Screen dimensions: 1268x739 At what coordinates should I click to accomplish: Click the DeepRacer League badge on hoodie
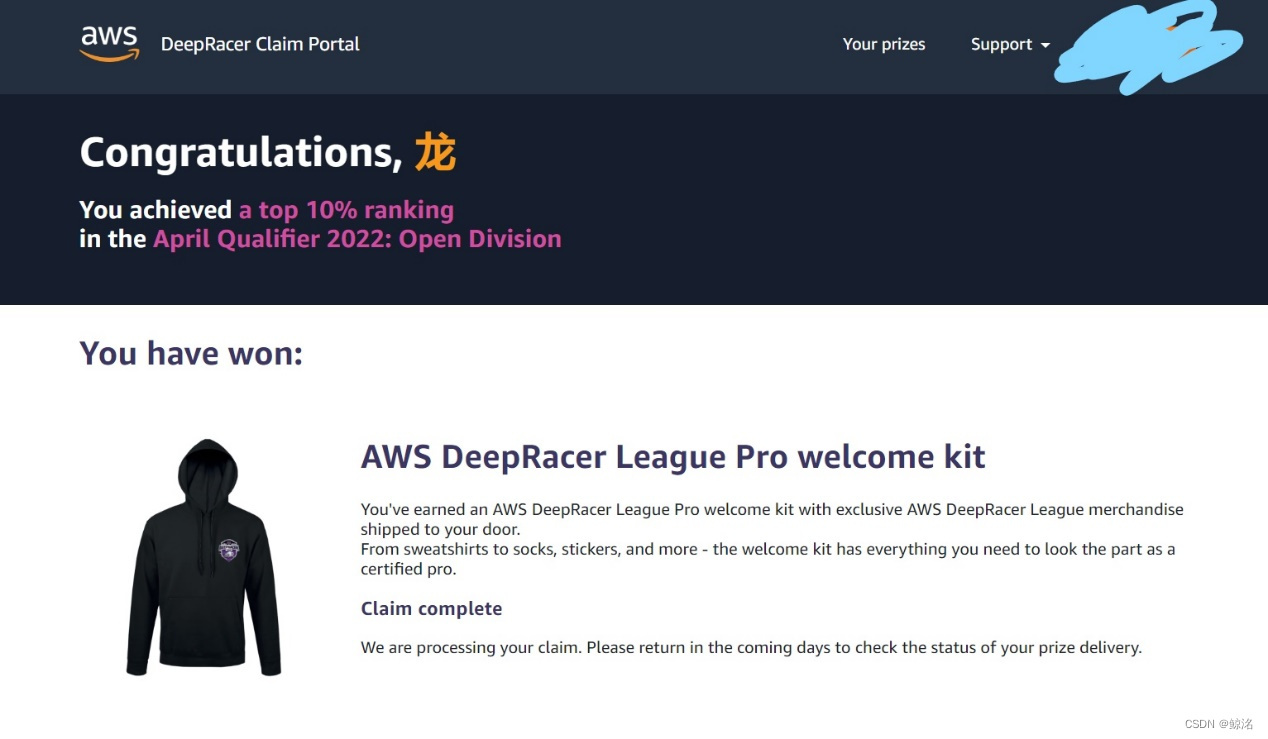click(230, 551)
